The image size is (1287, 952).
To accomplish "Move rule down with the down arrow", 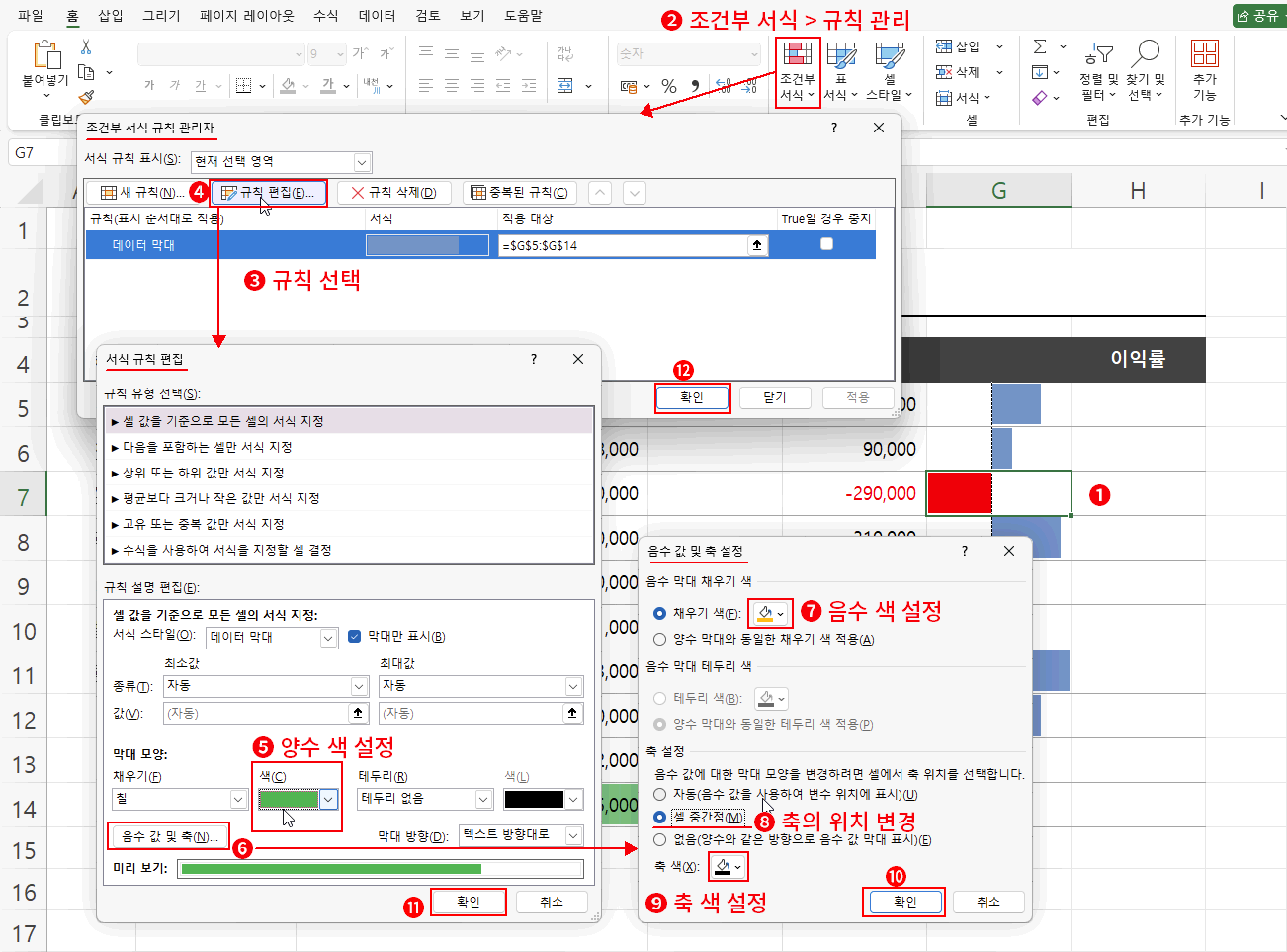I will click(634, 193).
